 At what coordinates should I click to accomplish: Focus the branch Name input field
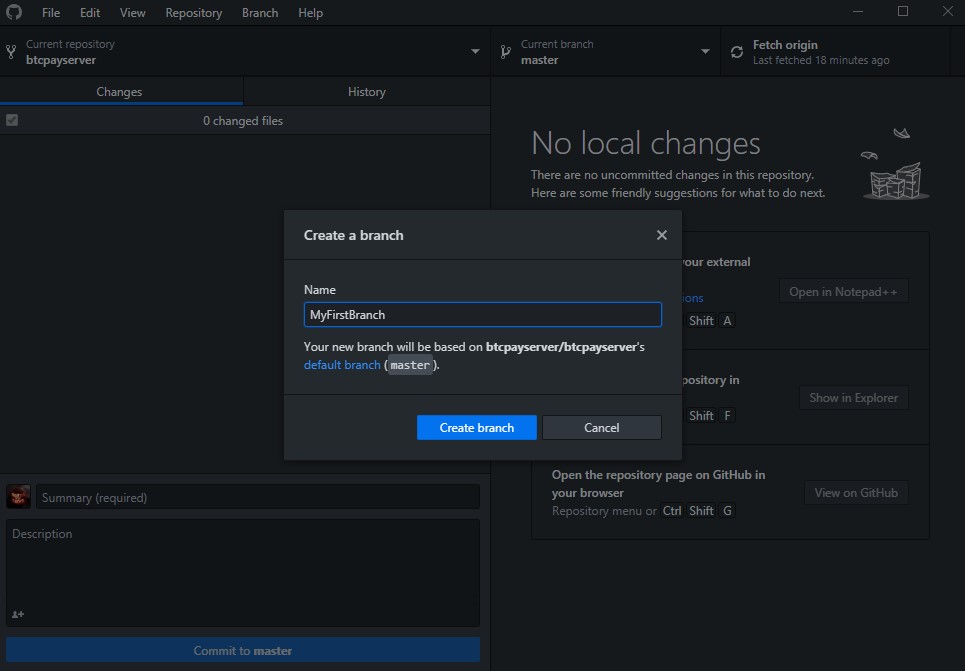click(x=482, y=315)
